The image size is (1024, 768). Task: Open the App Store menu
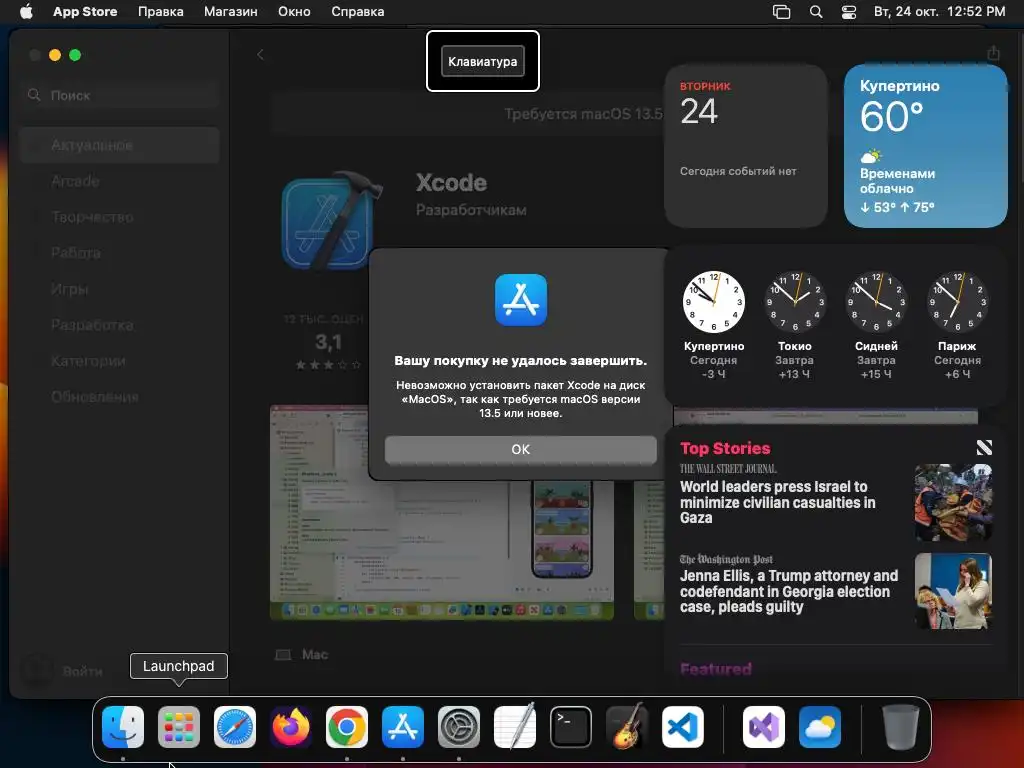click(x=85, y=12)
